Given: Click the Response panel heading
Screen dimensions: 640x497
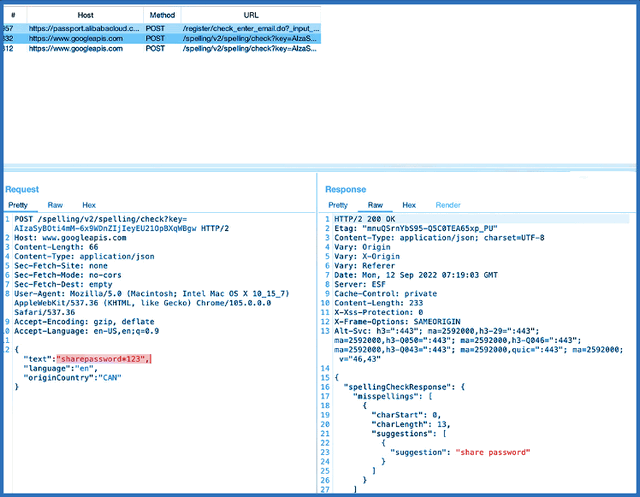Looking at the screenshot, I should click(346, 189).
